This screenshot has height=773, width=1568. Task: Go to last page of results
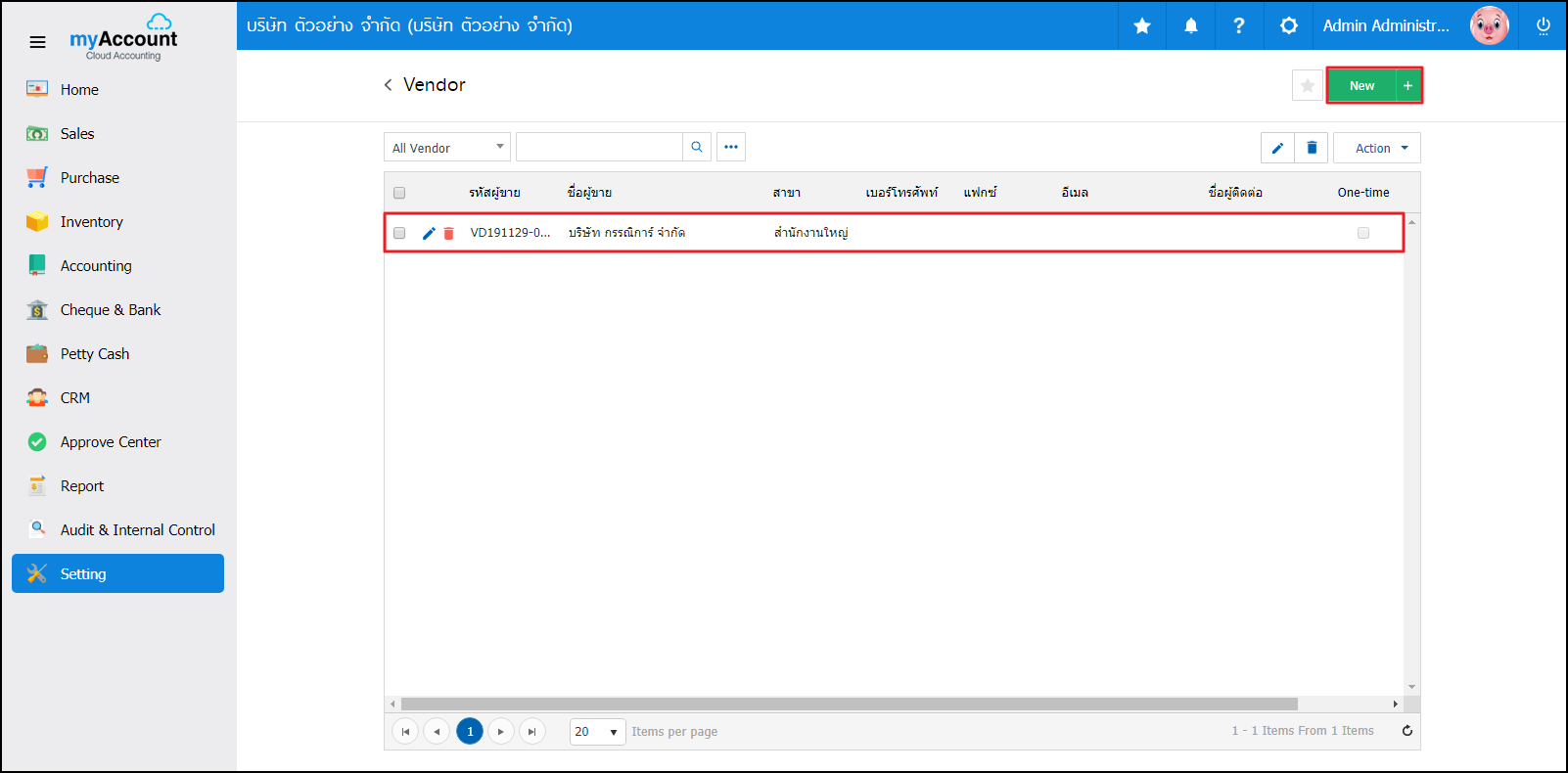coord(532,731)
